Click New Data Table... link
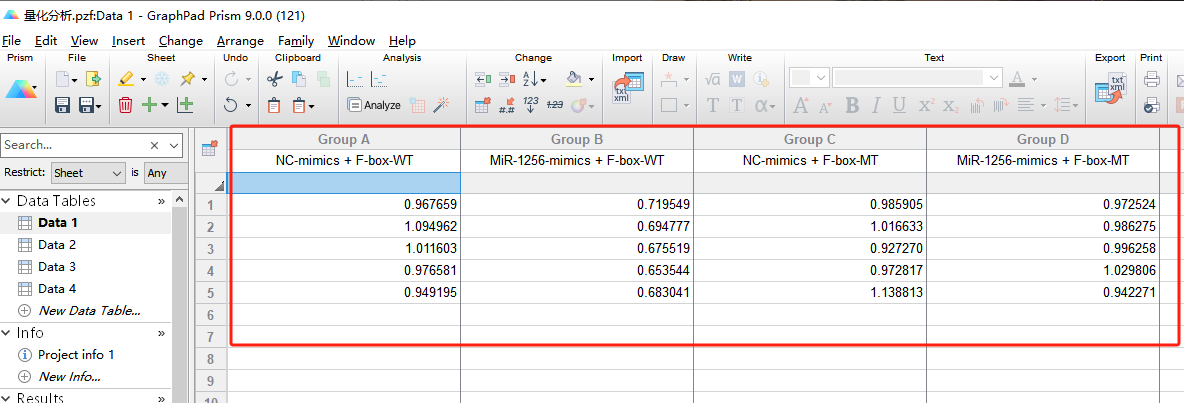This screenshot has width=1184, height=403. pos(89,310)
